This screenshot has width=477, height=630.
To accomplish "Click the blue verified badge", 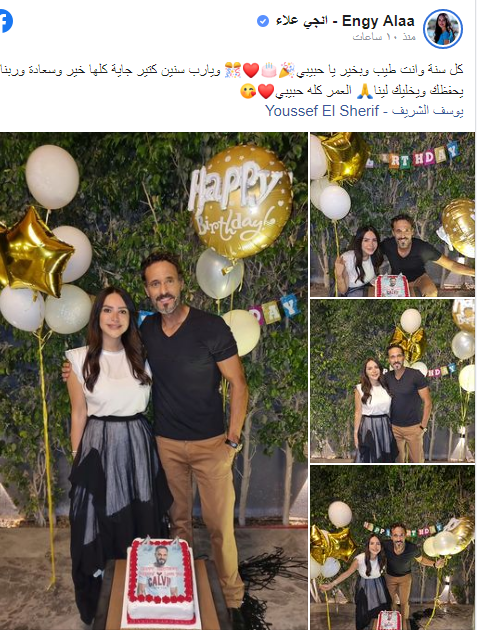I will pyautogui.click(x=263, y=21).
